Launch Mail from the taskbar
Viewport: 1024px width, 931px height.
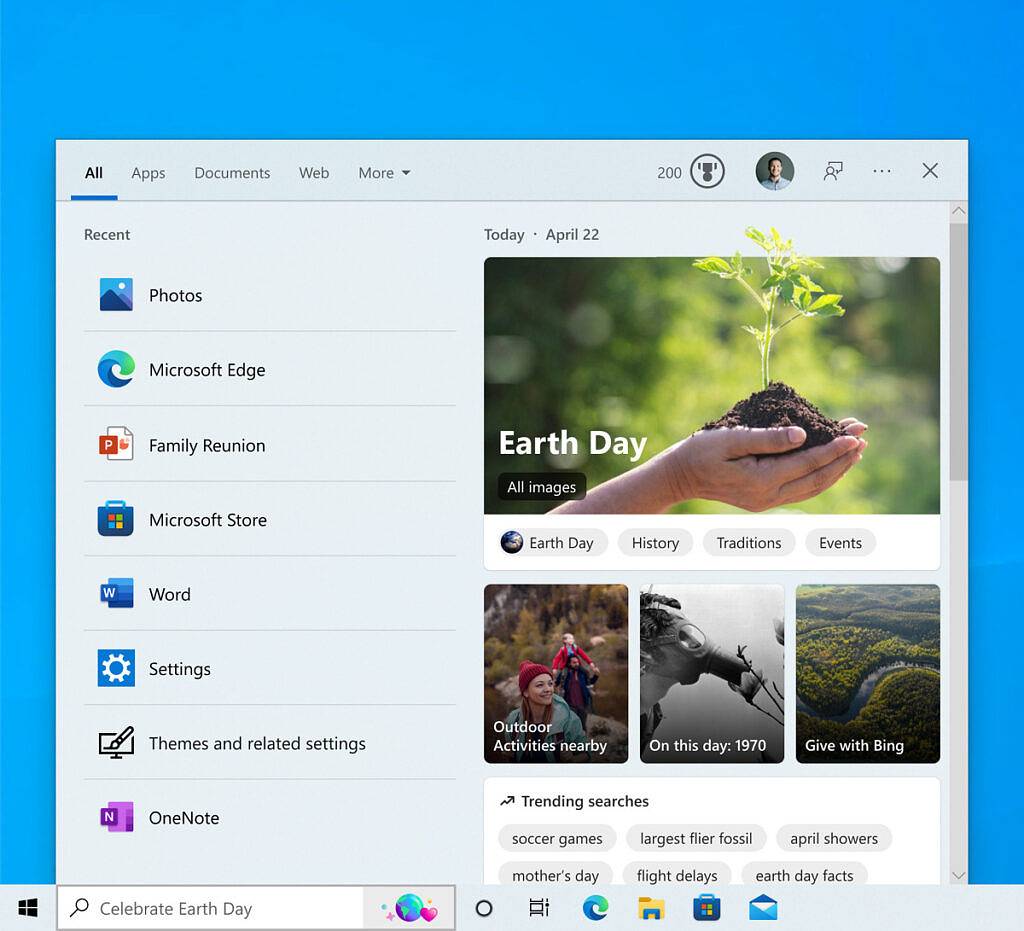[763, 908]
